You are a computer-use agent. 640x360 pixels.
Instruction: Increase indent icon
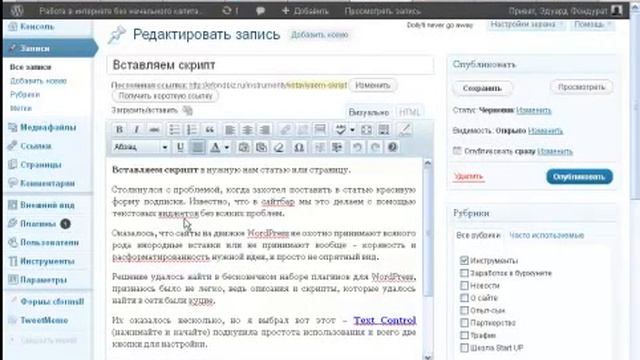(x=337, y=147)
